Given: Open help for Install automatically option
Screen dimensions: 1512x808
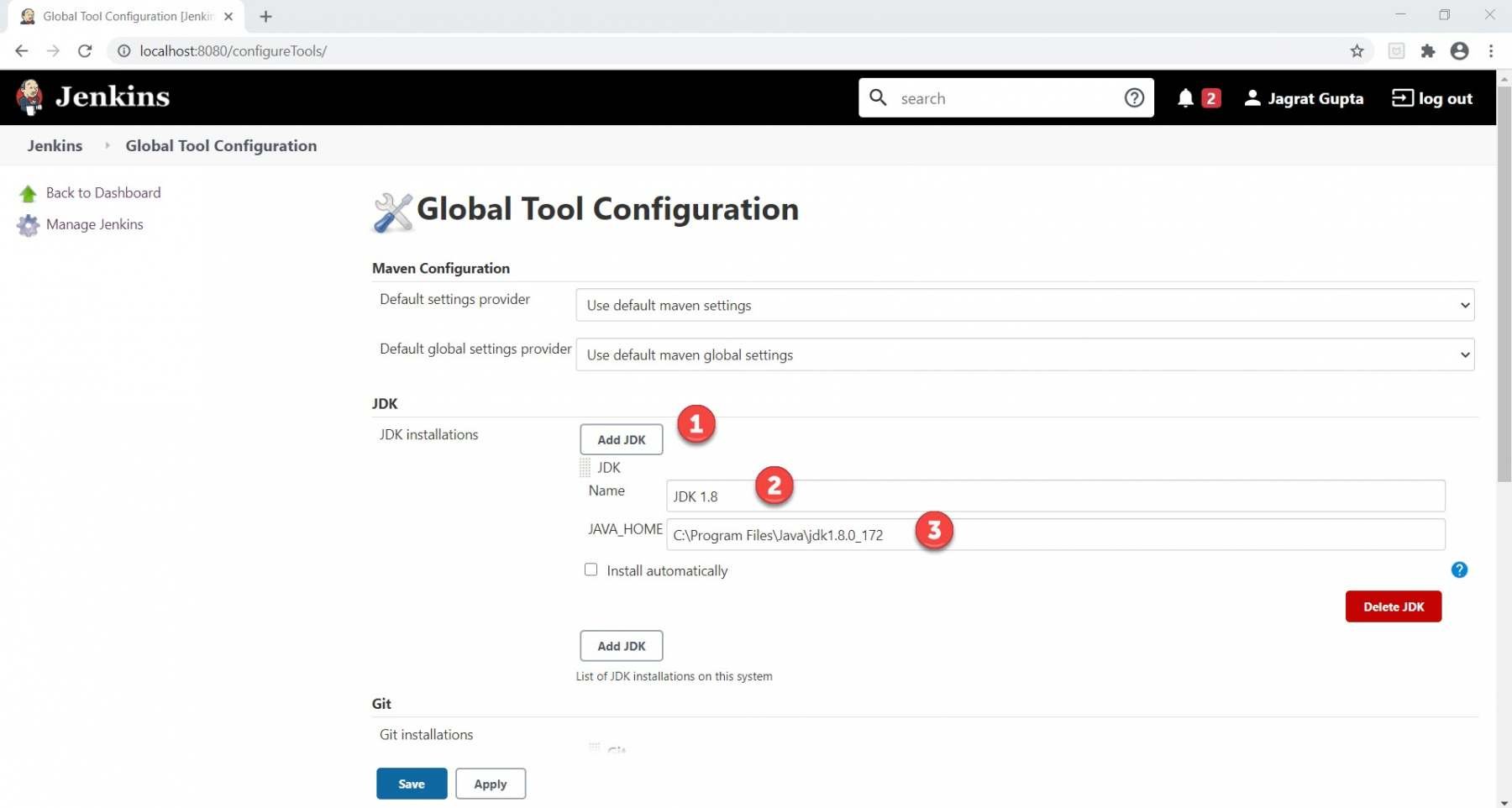Looking at the screenshot, I should coord(1460,569).
